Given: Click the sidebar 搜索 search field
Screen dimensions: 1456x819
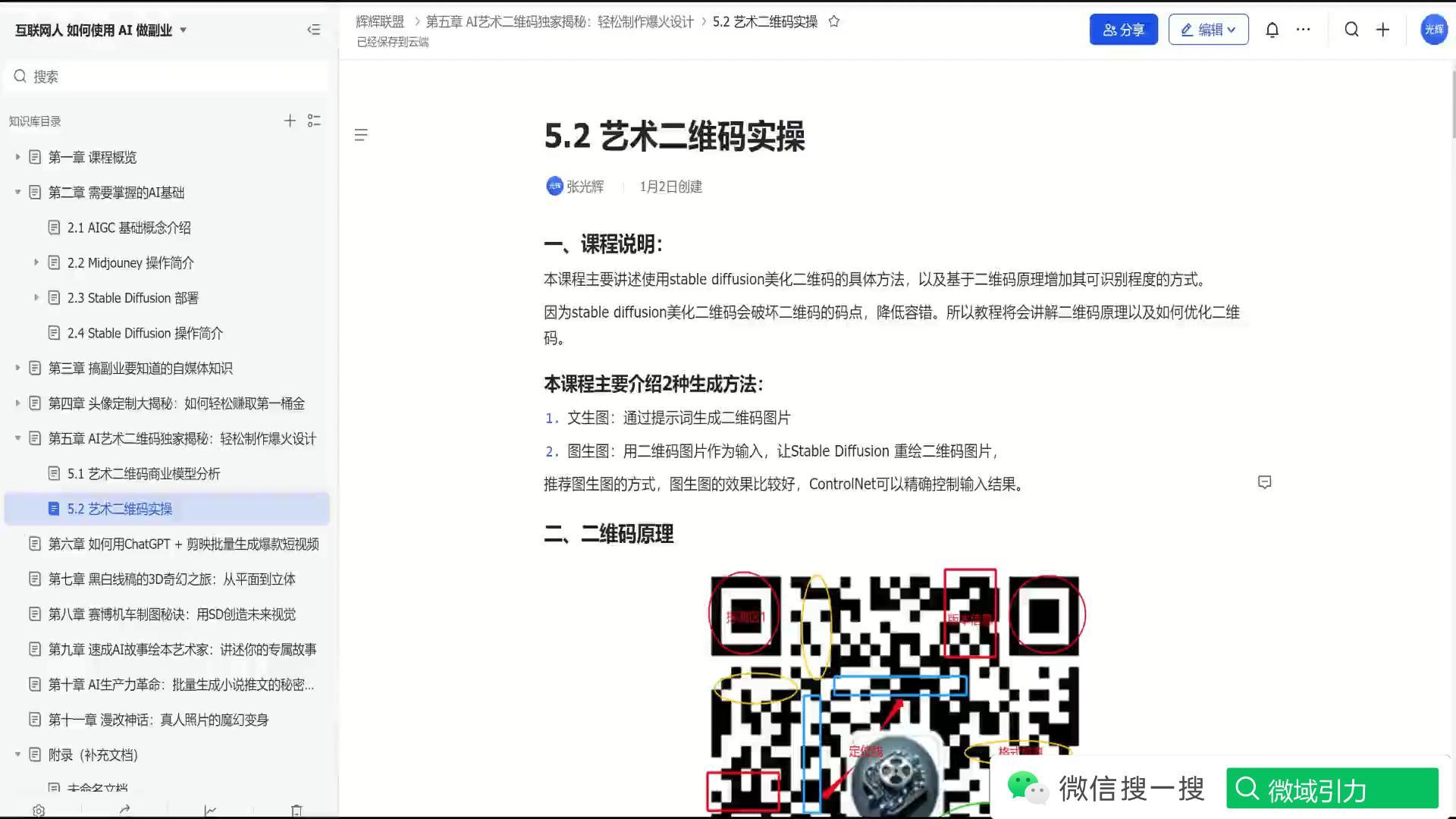Looking at the screenshot, I should click(x=167, y=76).
